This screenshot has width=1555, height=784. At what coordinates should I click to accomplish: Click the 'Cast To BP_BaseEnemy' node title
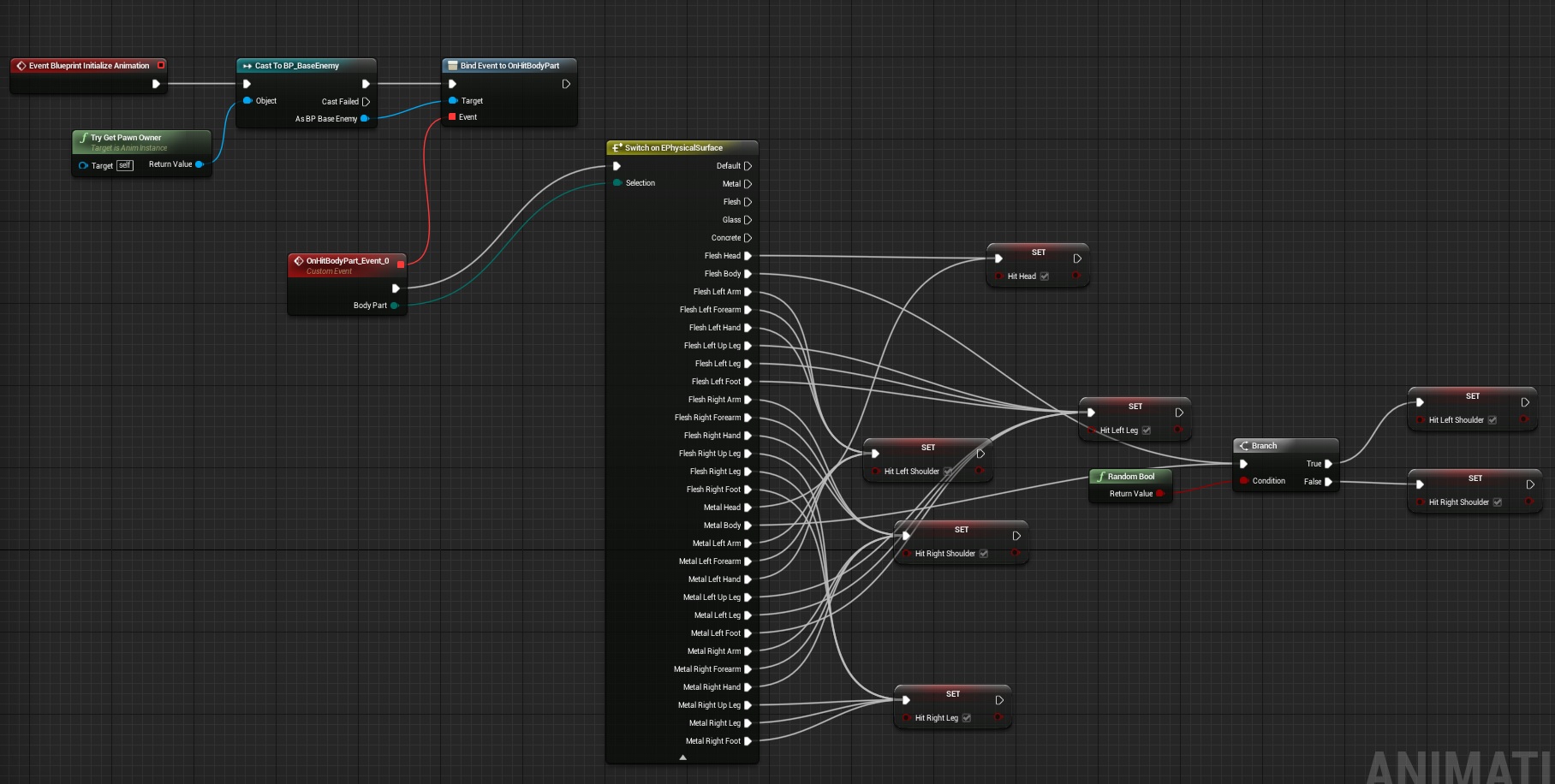point(297,66)
